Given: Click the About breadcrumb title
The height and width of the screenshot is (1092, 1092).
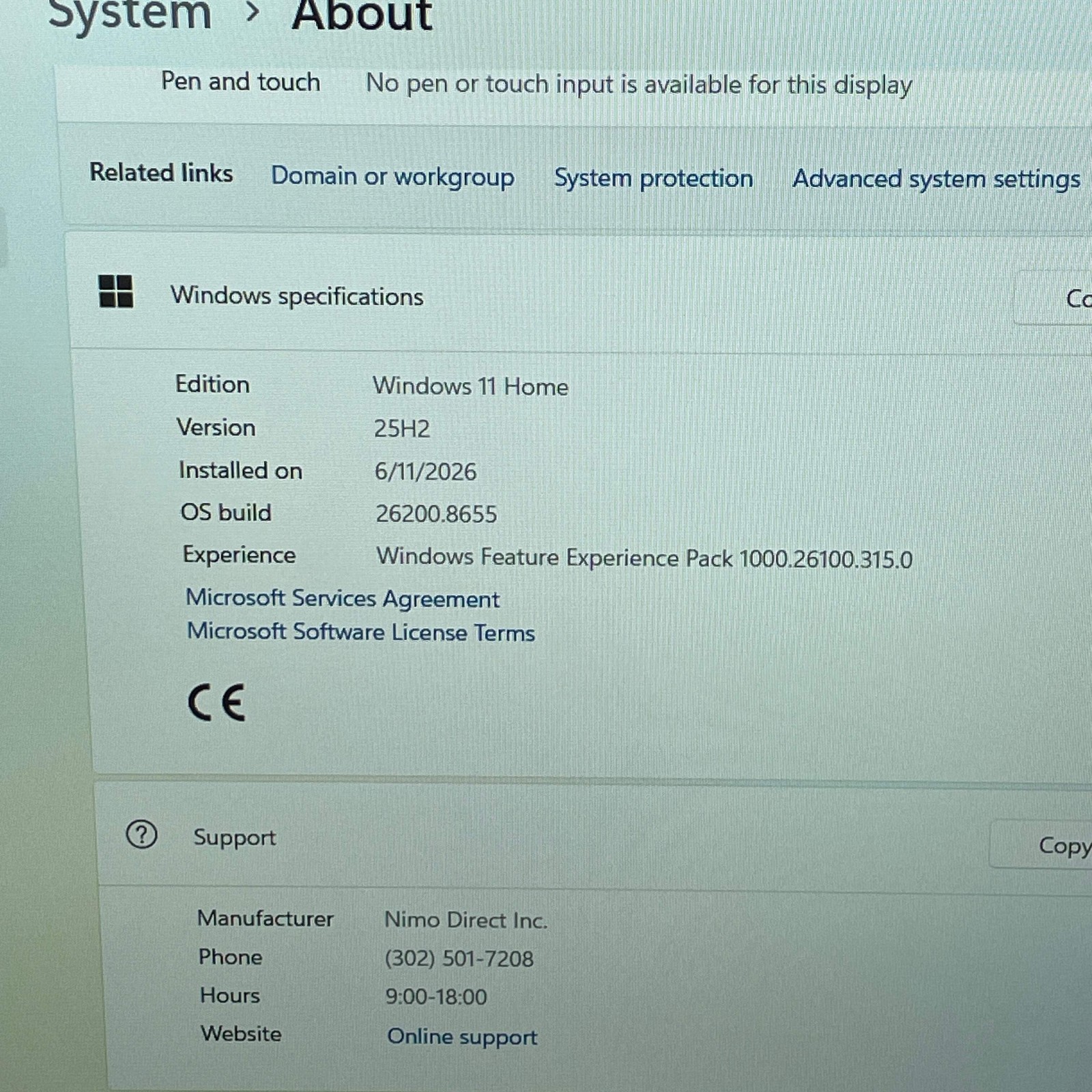Looking at the screenshot, I should 362,15.
